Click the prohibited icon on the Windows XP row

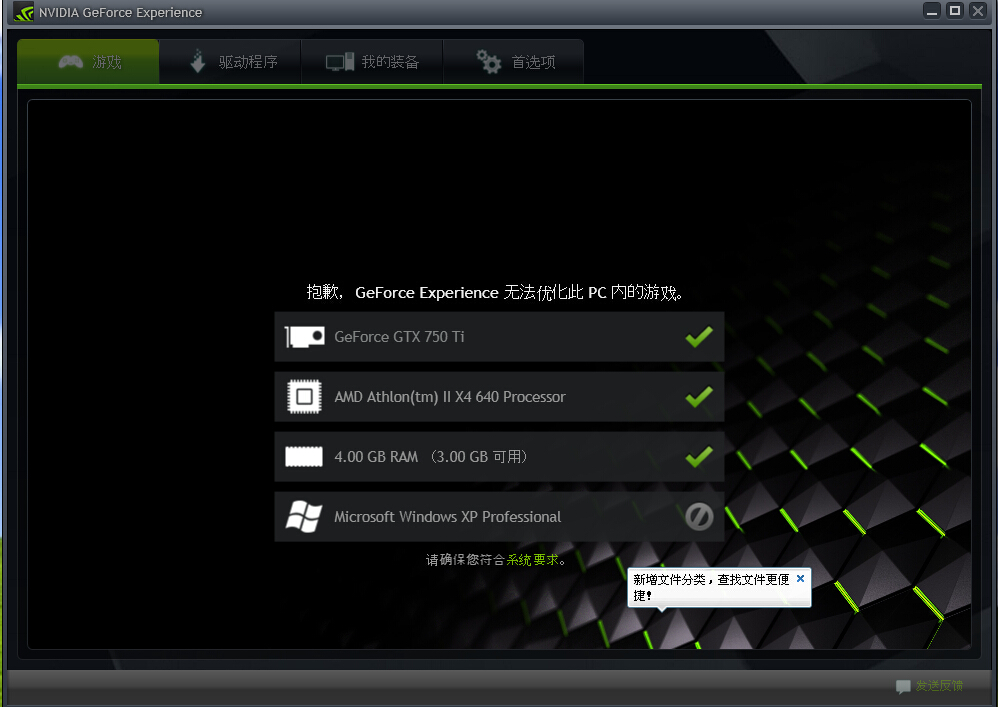(699, 517)
